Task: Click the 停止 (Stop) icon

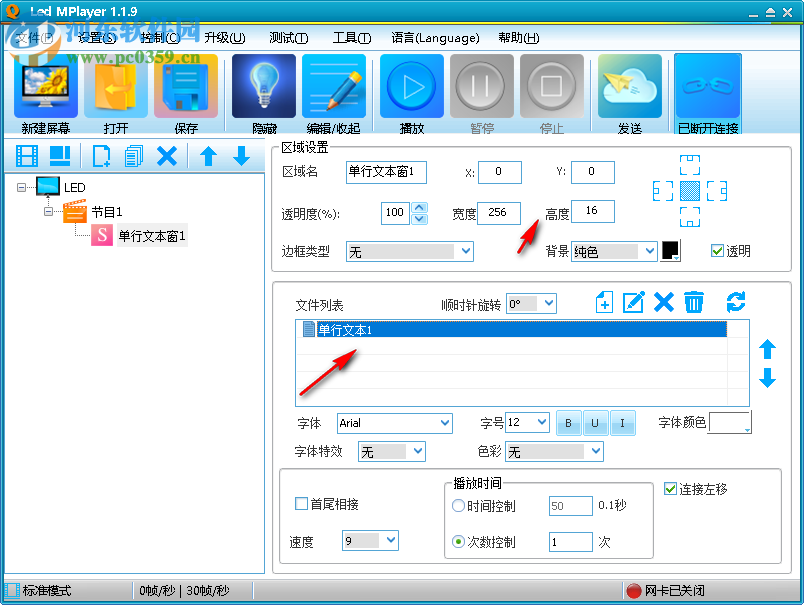Action: click(x=551, y=86)
